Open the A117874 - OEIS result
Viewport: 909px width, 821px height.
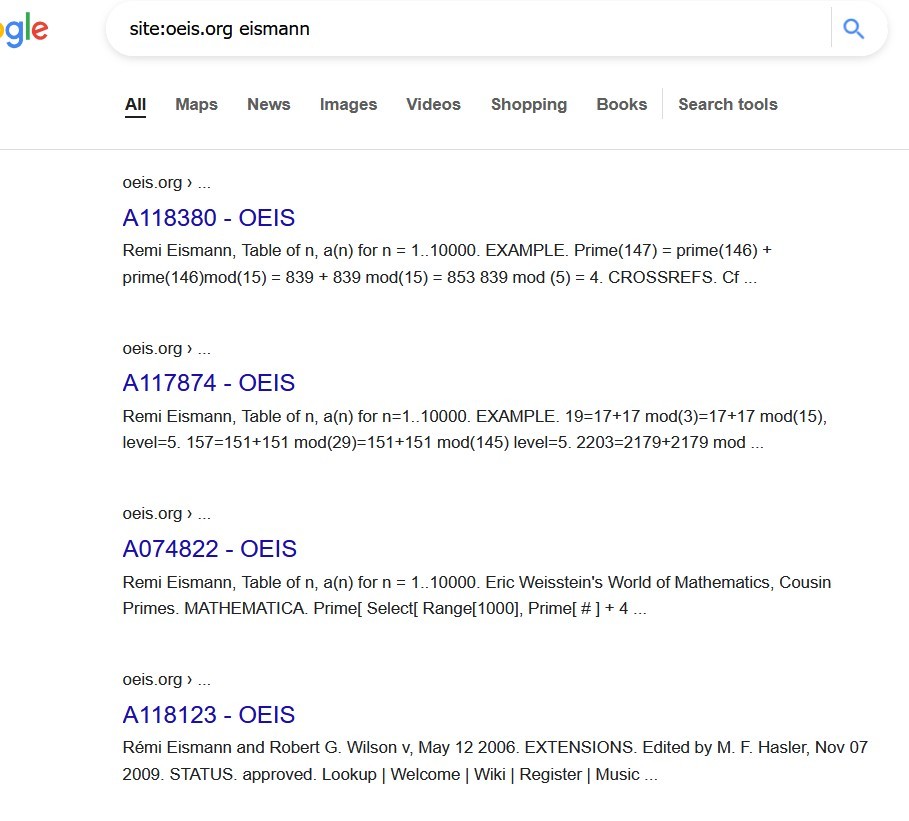coord(209,383)
